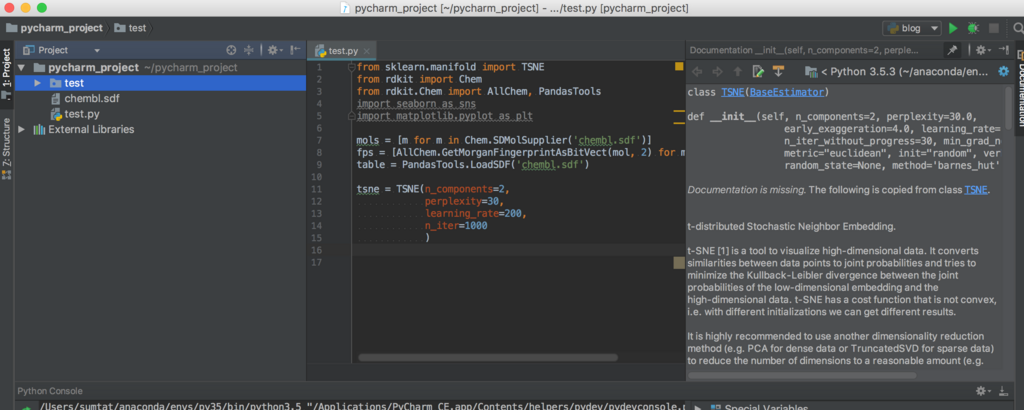Image resolution: width=1024 pixels, height=410 pixels.
Task: Open Project panel gear settings
Action: [x=273, y=50]
